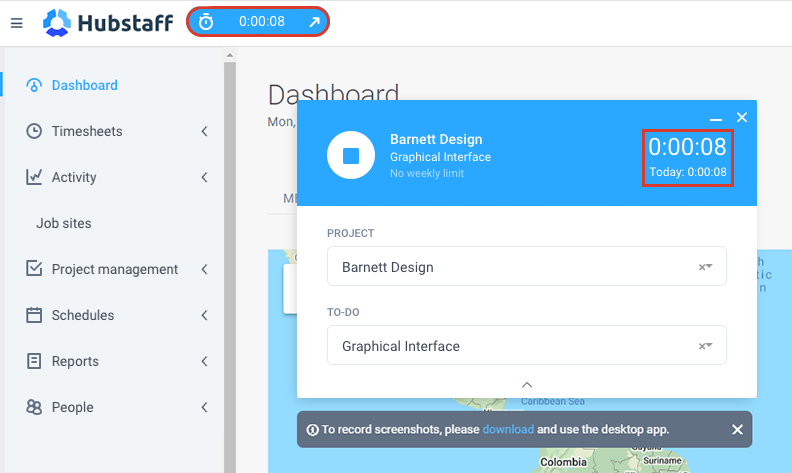
Task: Stop the running timer
Action: pyautogui.click(x=351, y=155)
